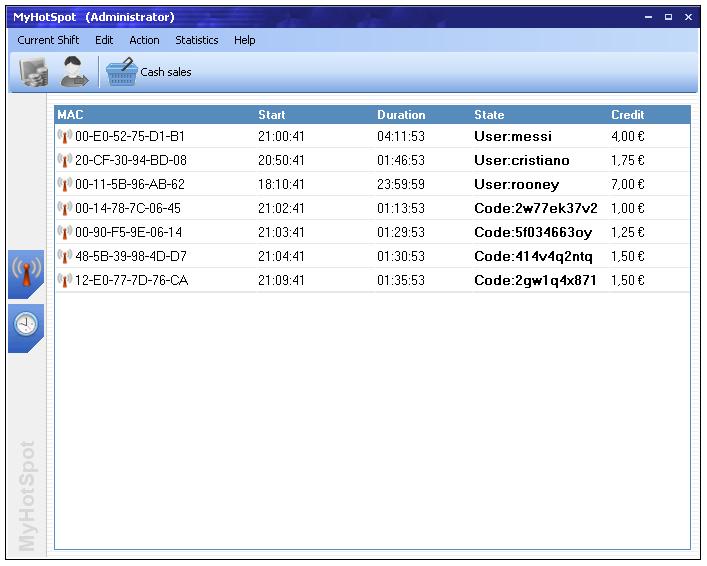707x566 pixels.
Task: Sort by the Duration column header
Action: coord(401,115)
